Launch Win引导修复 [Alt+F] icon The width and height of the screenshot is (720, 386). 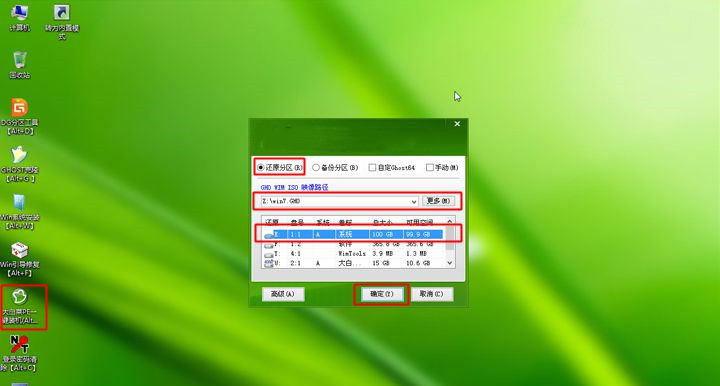tap(19, 259)
